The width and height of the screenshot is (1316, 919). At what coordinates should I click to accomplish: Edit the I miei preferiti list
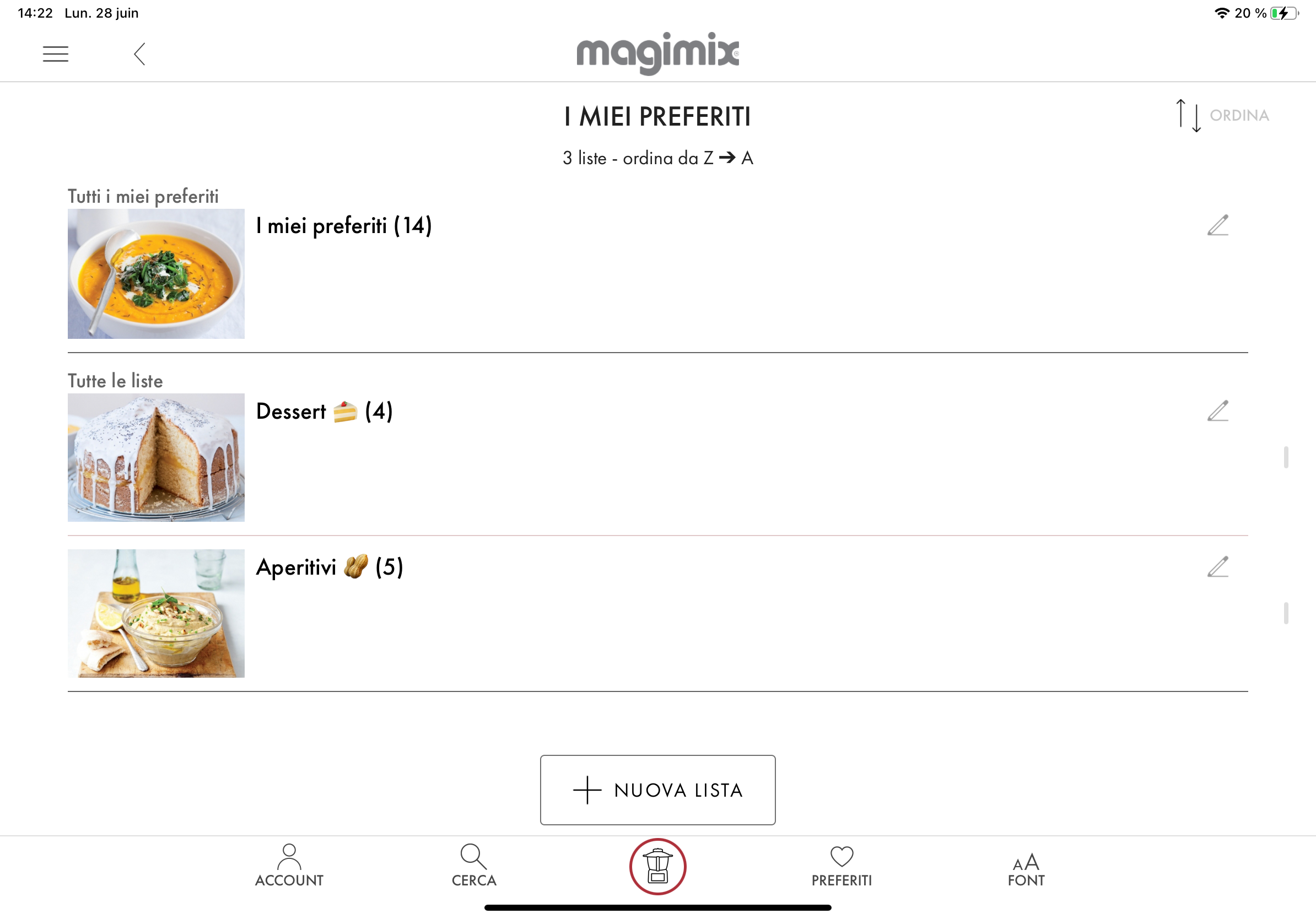tap(1217, 225)
